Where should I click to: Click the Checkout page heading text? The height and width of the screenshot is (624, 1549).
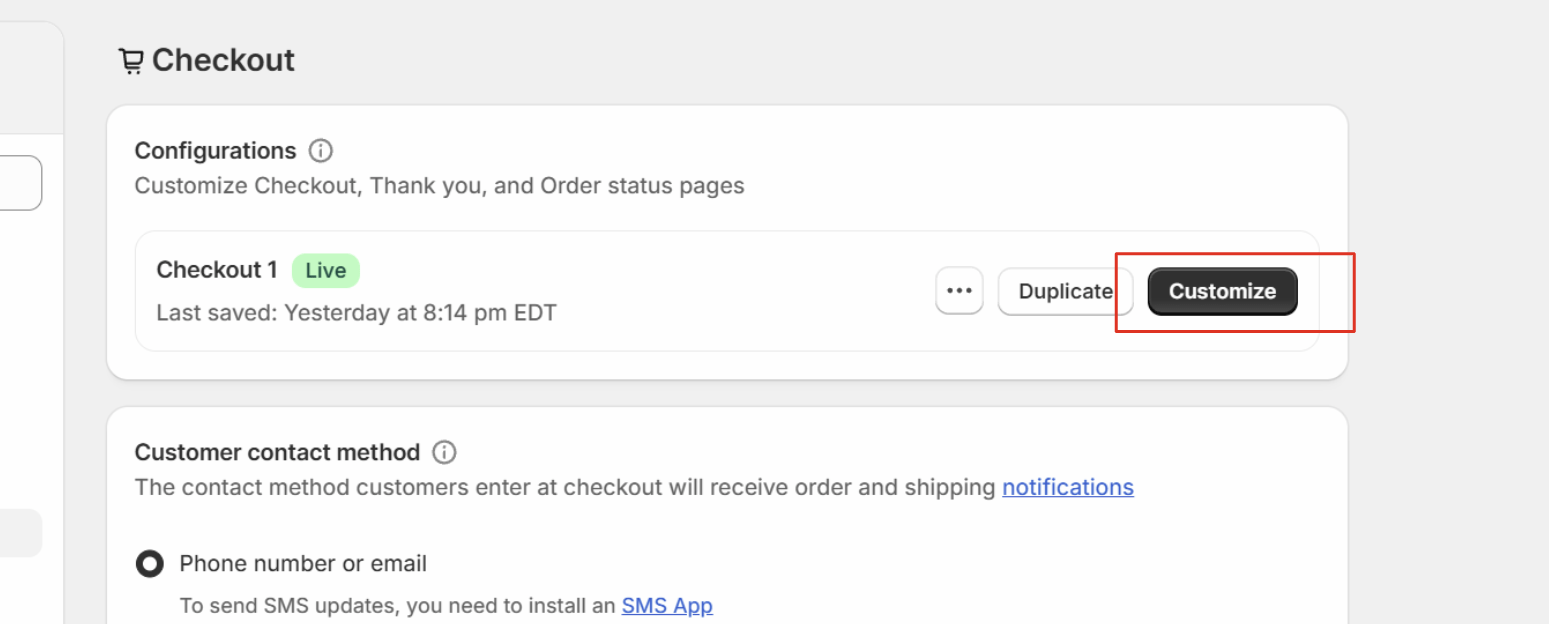click(x=223, y=60)
